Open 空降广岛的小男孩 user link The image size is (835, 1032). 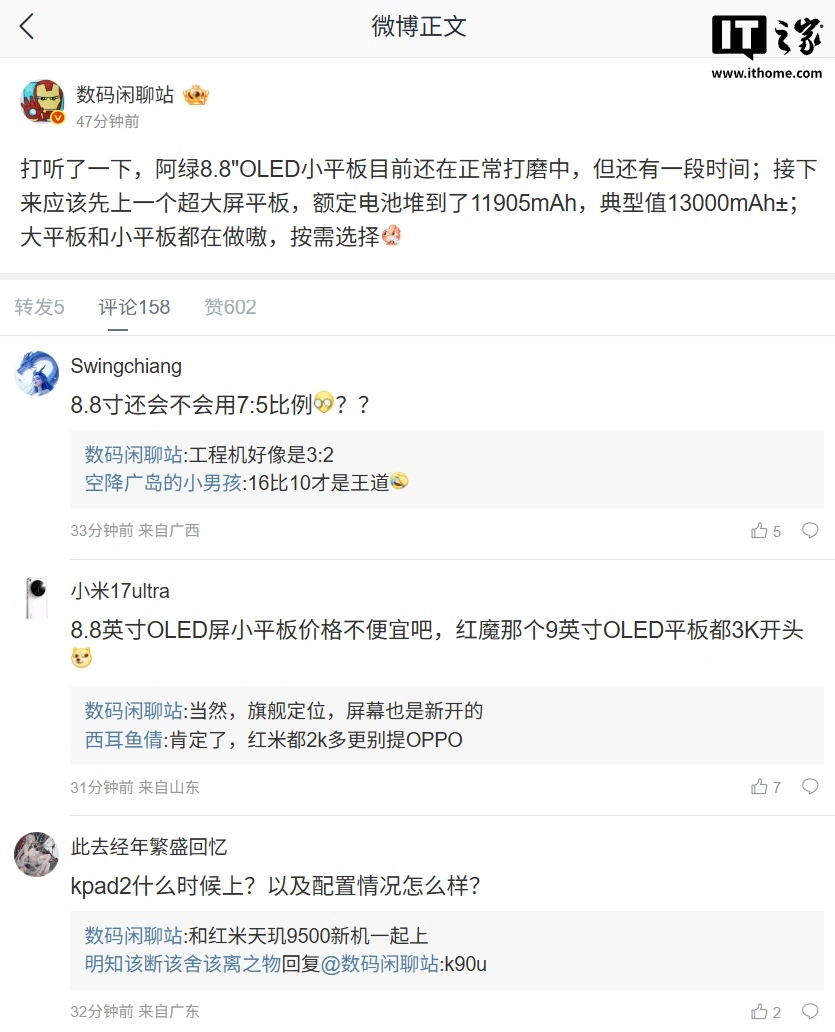pyautogui.click(x=163, y=483)
